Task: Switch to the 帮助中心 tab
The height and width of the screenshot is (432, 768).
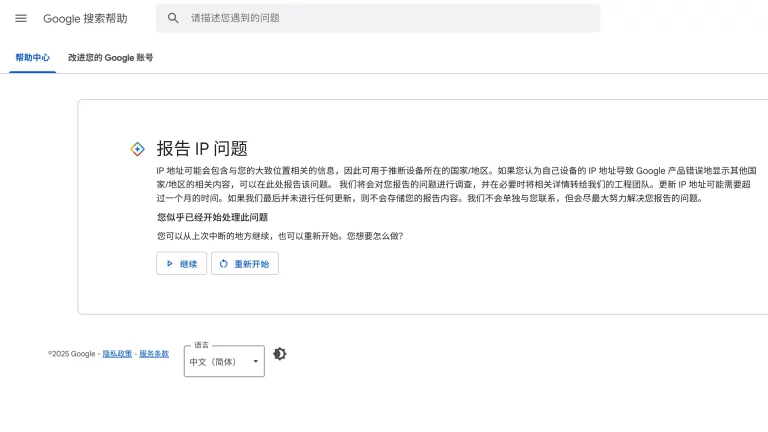Action: point(32,58)
